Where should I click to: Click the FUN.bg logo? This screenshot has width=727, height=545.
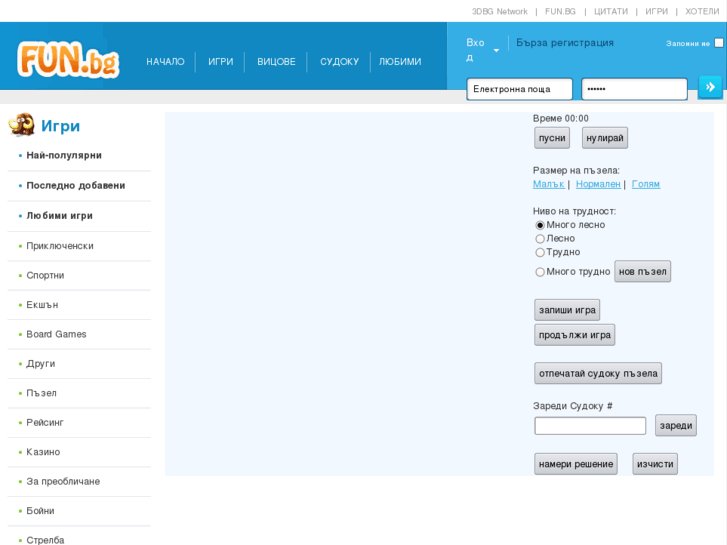click(68, 59)
